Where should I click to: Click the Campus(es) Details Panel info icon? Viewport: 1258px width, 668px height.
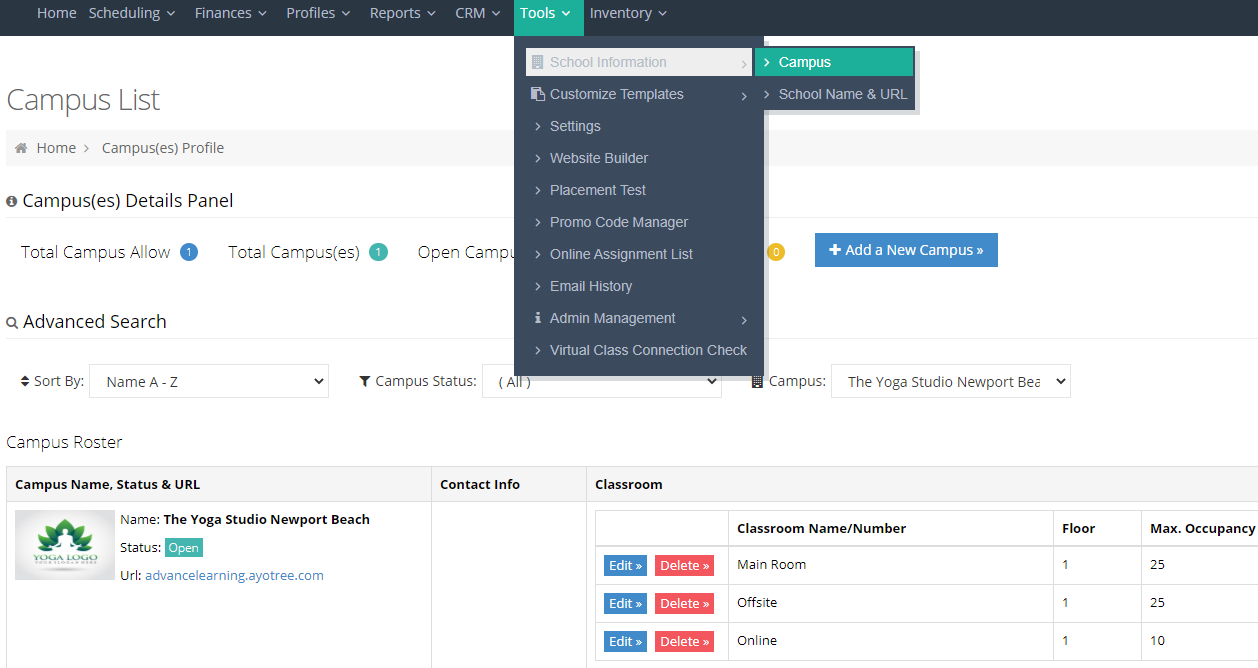(12, 201)
